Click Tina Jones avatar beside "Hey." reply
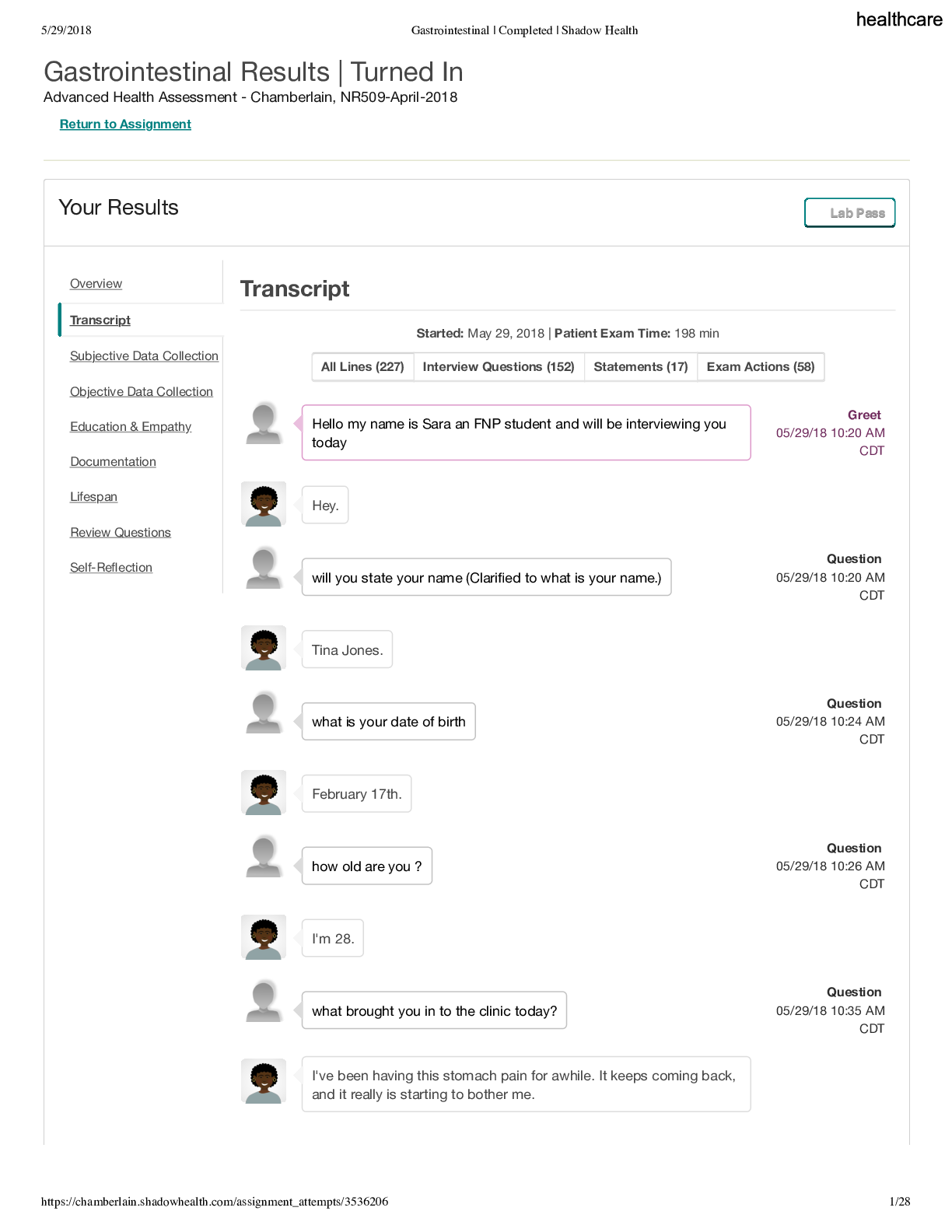The image size is (952, 1232). click(x=264, y=504)
